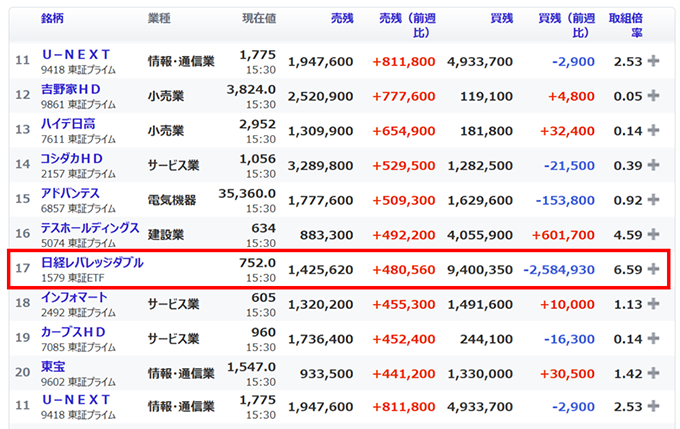Image resolution: width=680 pixels, height=429 pixels.
Task: Click the 買残 change -2,584,930
Action: point(559,270)
